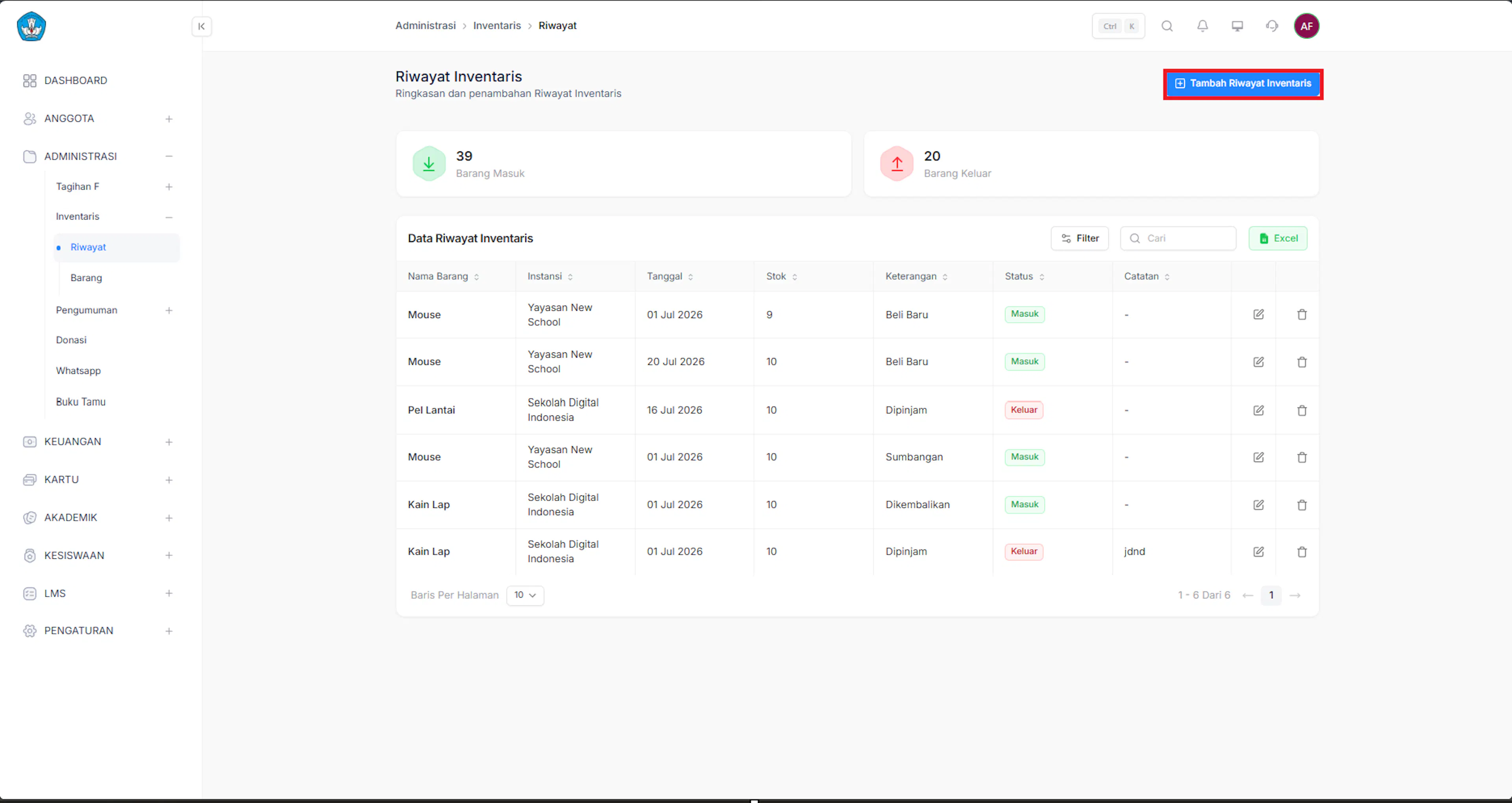Collapse the ADMINISTRASI sidebar section

169,156
